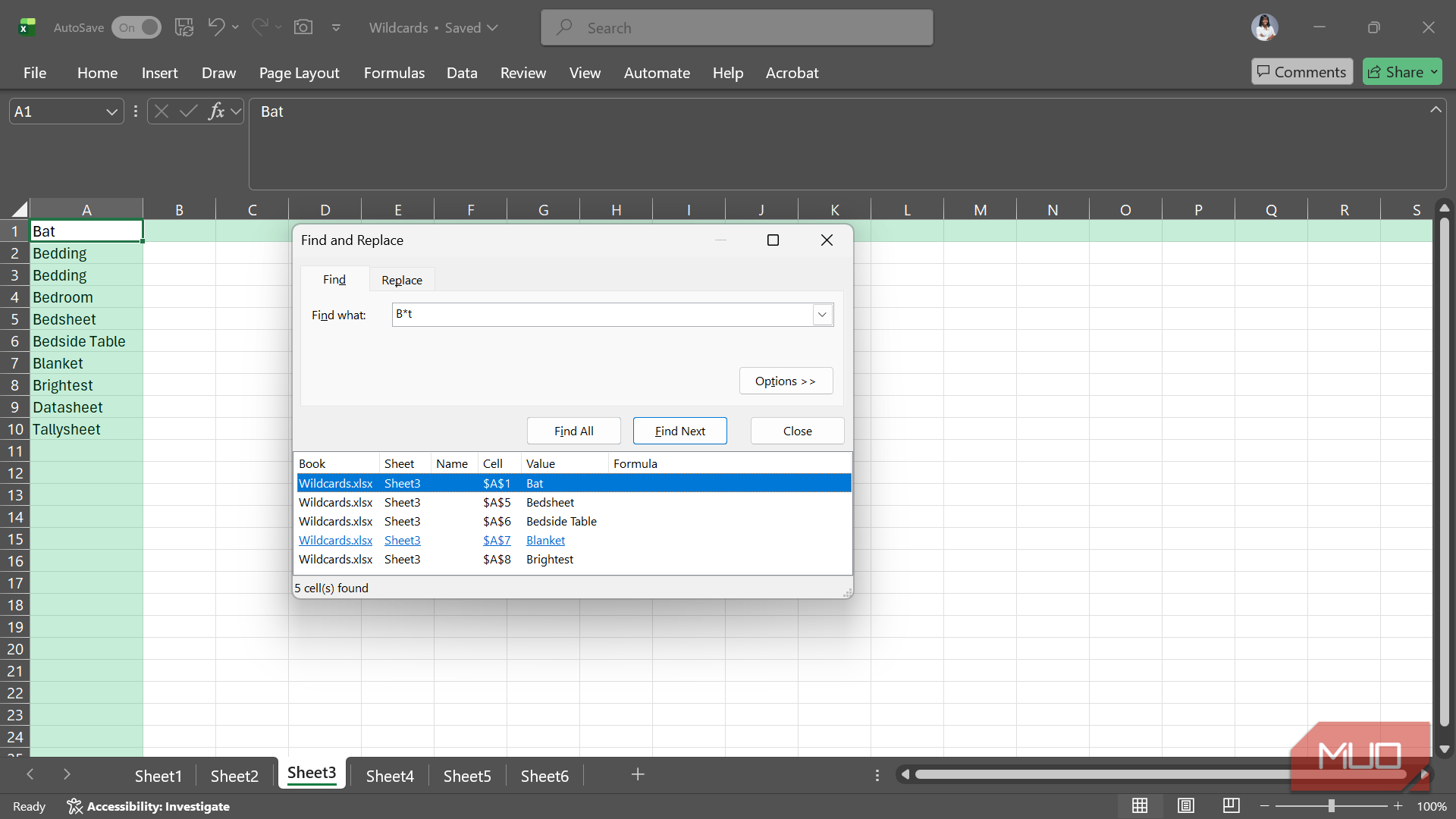Click the Cancel X icon in formula bar
1456x819 pixels.
pos(161,111)
